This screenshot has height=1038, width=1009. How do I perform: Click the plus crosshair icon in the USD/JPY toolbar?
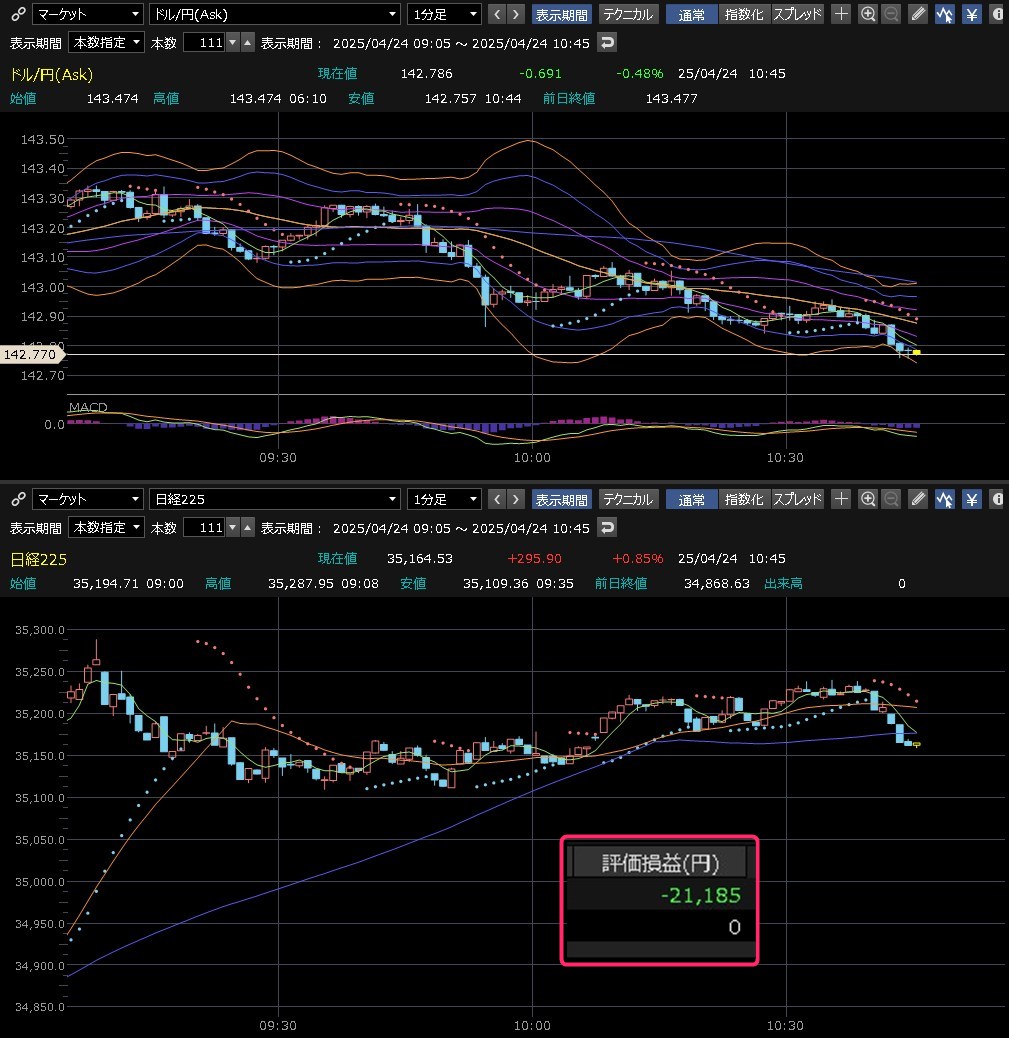pyautogui.click(x=841, y=14)
